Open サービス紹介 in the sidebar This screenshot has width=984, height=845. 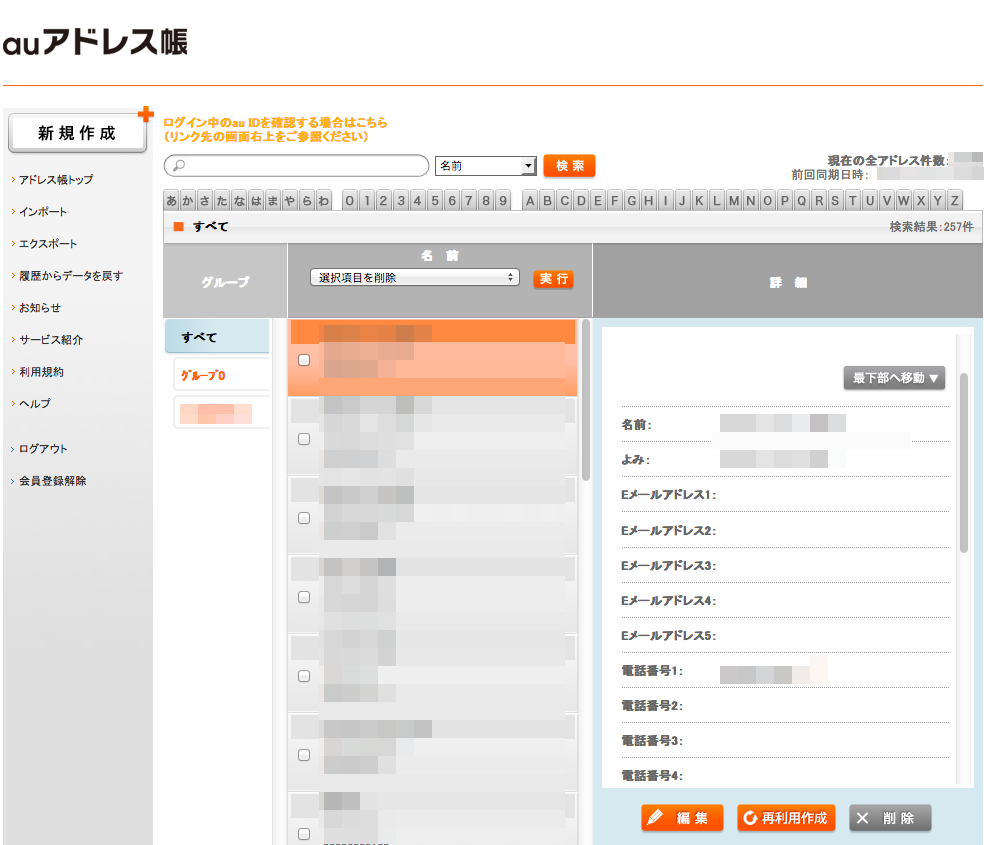coord(51,339)
